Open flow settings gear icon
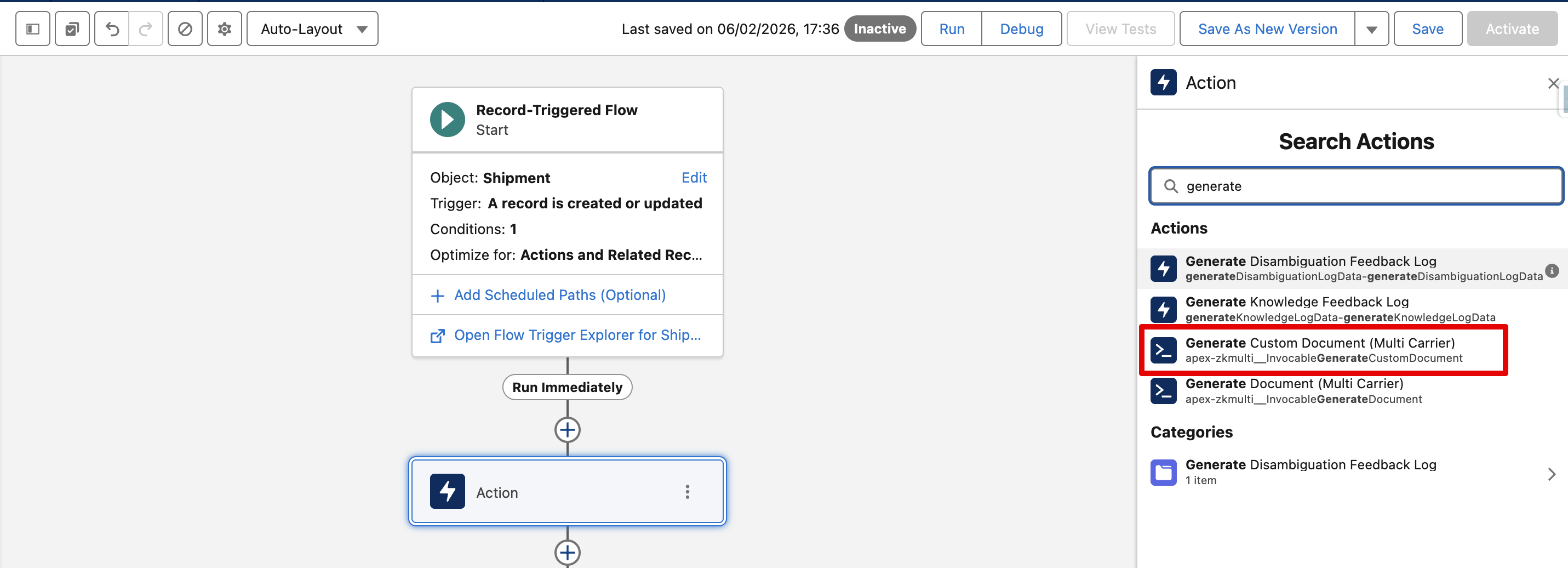The width and height of the screenshot is (1568, 568). [225, 29]
